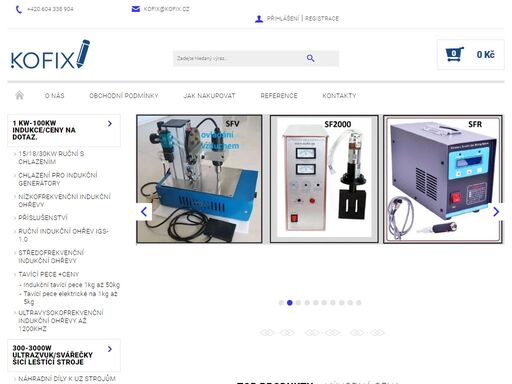This screenshot has width=512, height=384.
Task: Open Ultravysokofrekvenční indukční ohřevy category
Action: click(61, 321)
